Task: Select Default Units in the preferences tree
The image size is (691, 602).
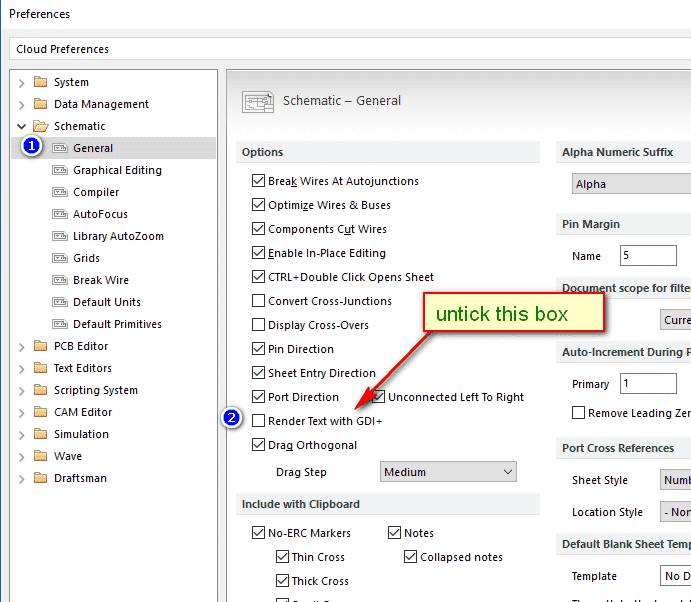Action: (106, 302)
